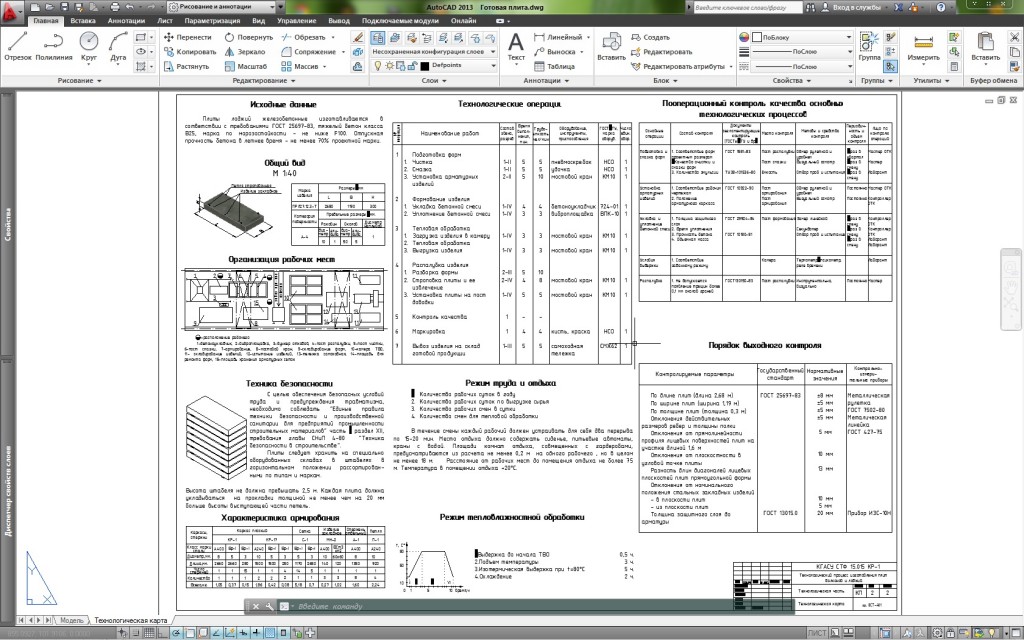Open command line customization wrench
This screenshot has height=640, width=1024.
click(269, 606)
